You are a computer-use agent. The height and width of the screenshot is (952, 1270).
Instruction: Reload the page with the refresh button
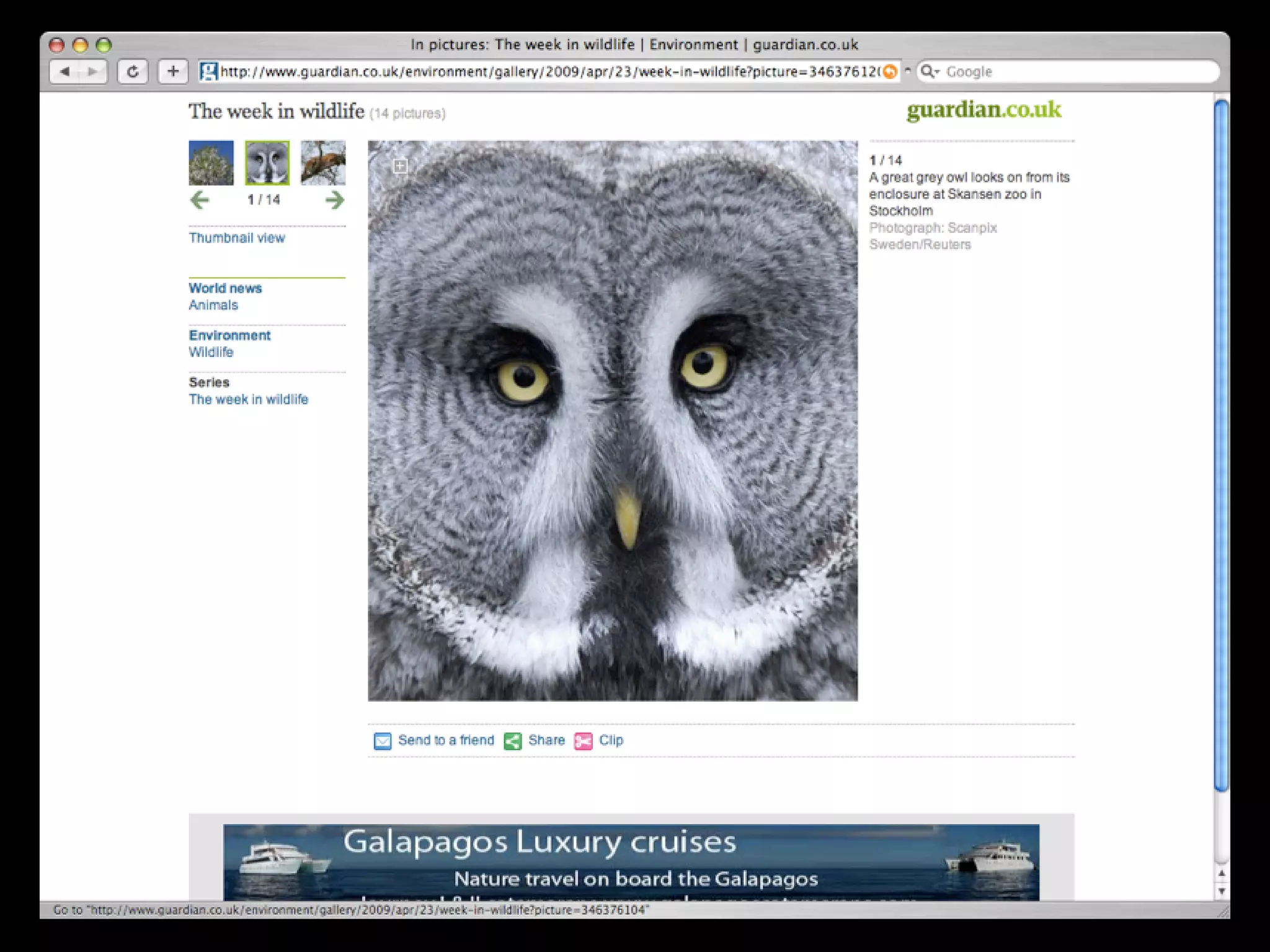[x=133, y=71]
